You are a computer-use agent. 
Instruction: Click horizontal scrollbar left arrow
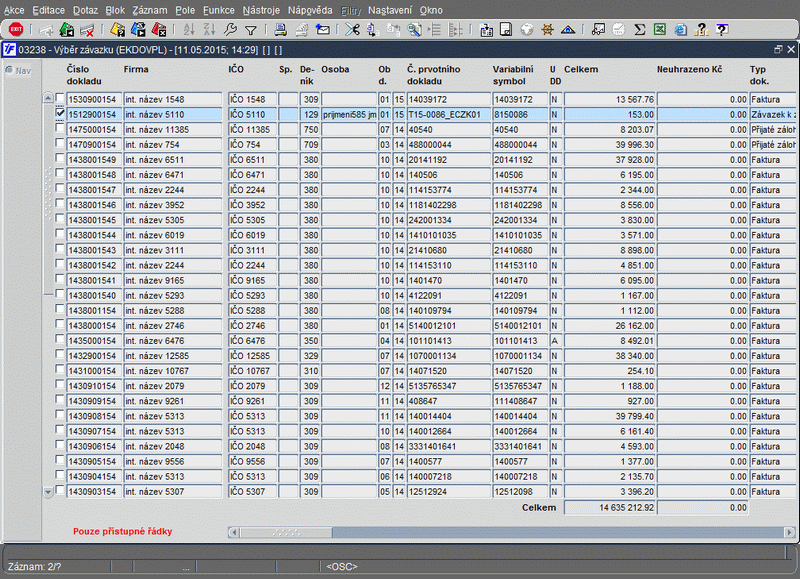[234, 532]
